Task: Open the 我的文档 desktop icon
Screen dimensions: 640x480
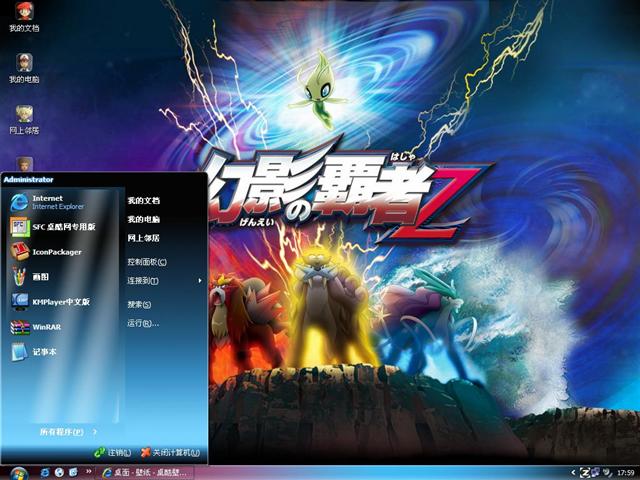Action: coord(24,16)
